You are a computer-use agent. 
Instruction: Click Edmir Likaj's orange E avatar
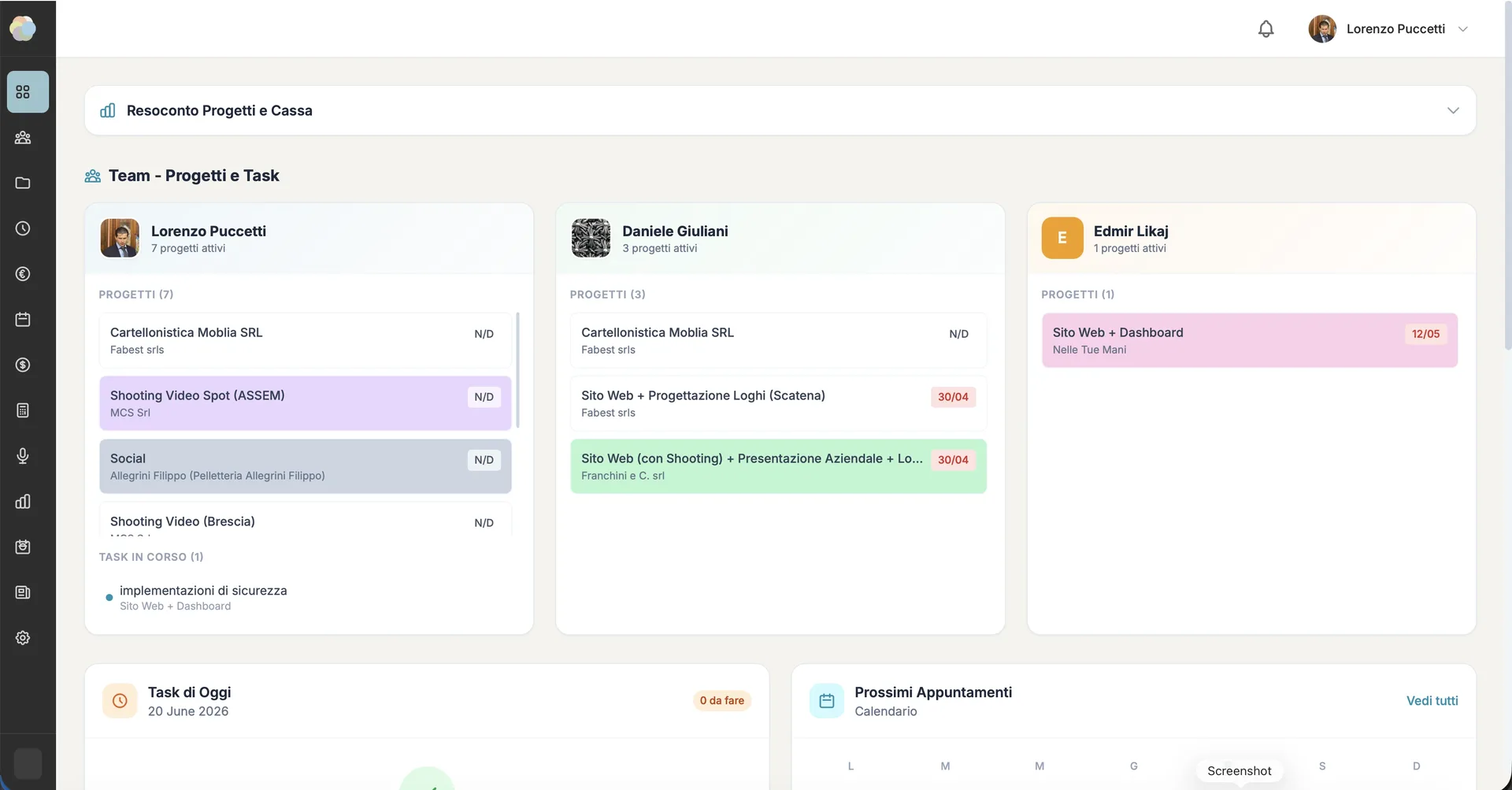point(1062,238)
